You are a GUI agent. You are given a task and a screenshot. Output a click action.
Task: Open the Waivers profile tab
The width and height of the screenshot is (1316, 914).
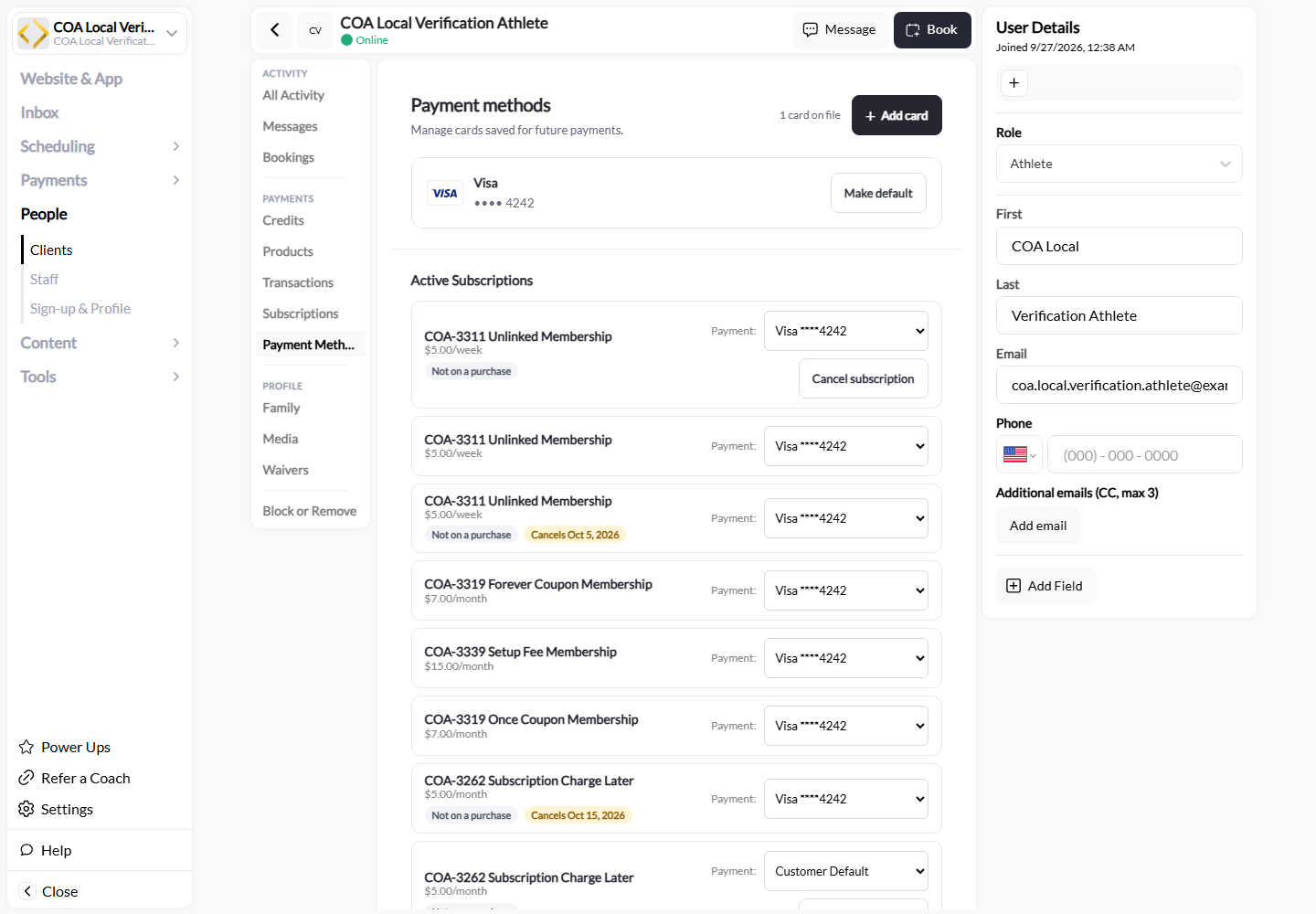(x=286, y=470)
